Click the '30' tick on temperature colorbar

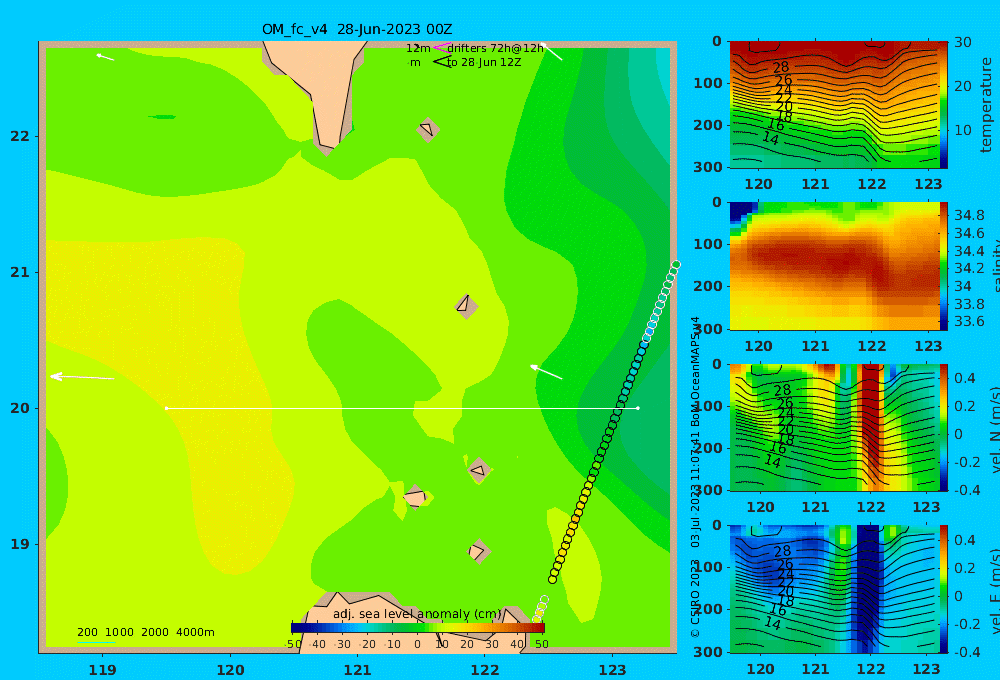point(963,42)
